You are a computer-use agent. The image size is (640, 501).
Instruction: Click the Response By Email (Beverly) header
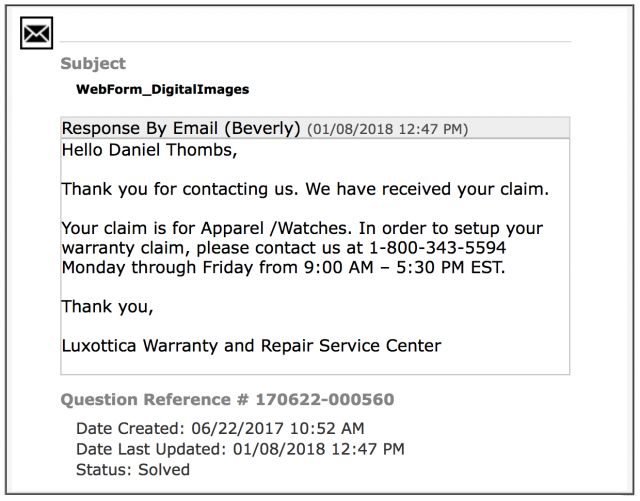click(181, 128)
